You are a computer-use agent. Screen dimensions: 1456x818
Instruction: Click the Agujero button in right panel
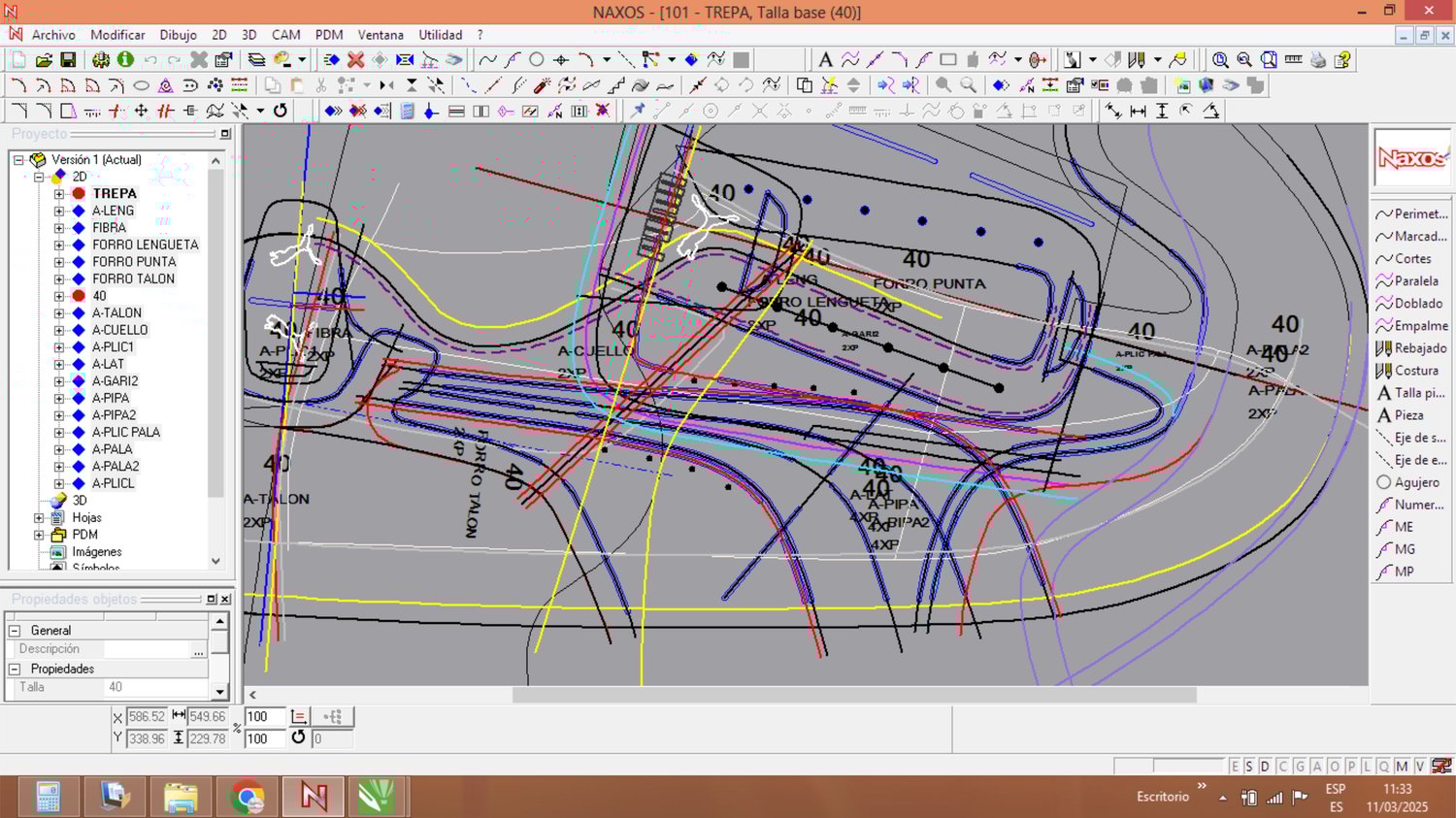point(1412,482)
